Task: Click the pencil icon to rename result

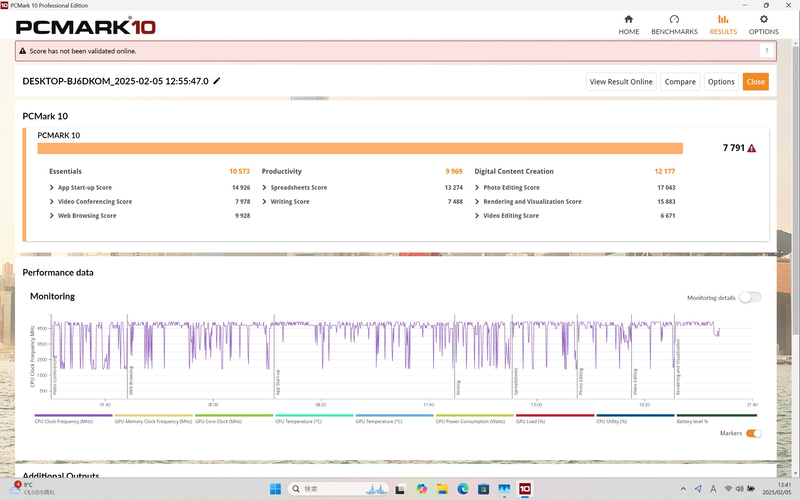Action: point(217,81)
